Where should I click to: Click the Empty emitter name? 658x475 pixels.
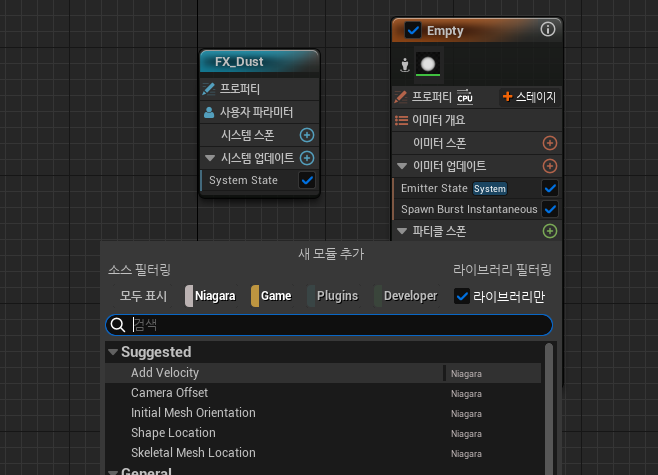445,31
